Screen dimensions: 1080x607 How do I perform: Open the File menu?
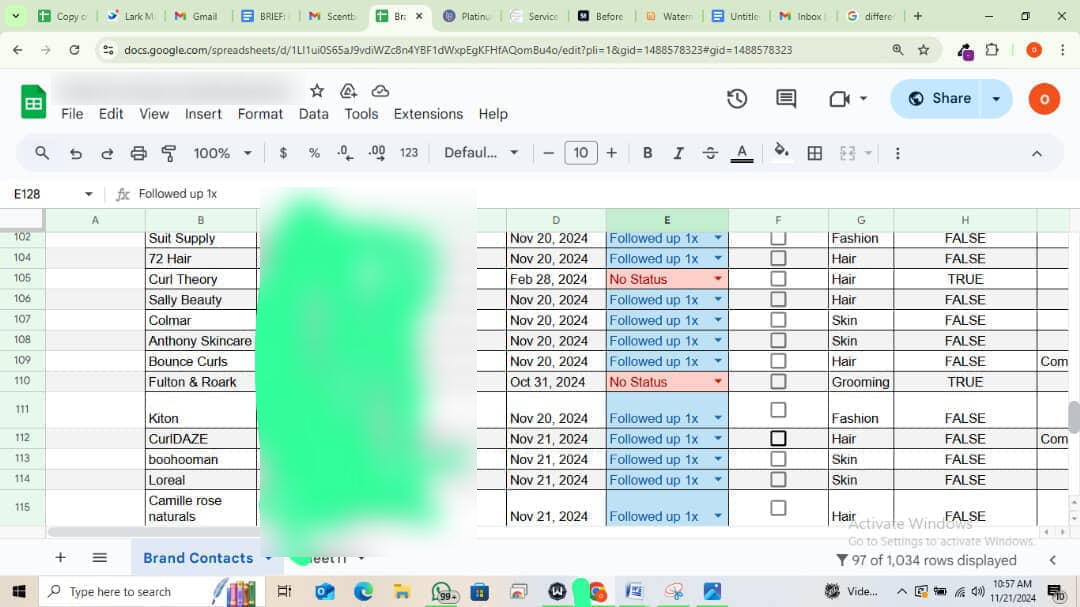point(72,114)
